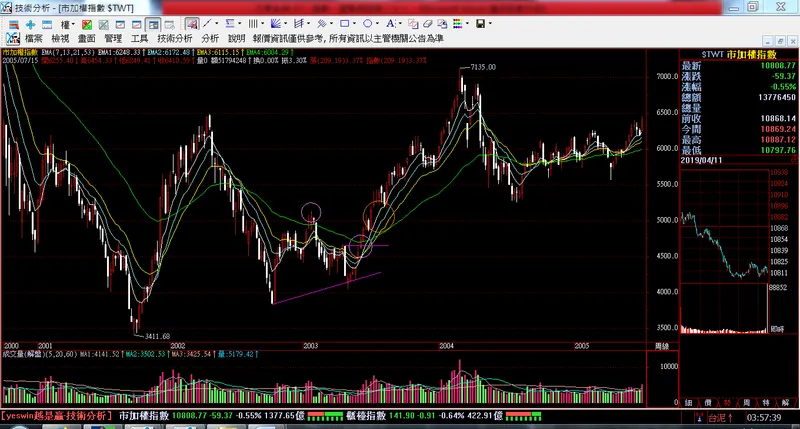Image resolution: width=800 pixels, height=429 pixels.
Task: Open the 檔案 menu
Action: pos(34,38)
